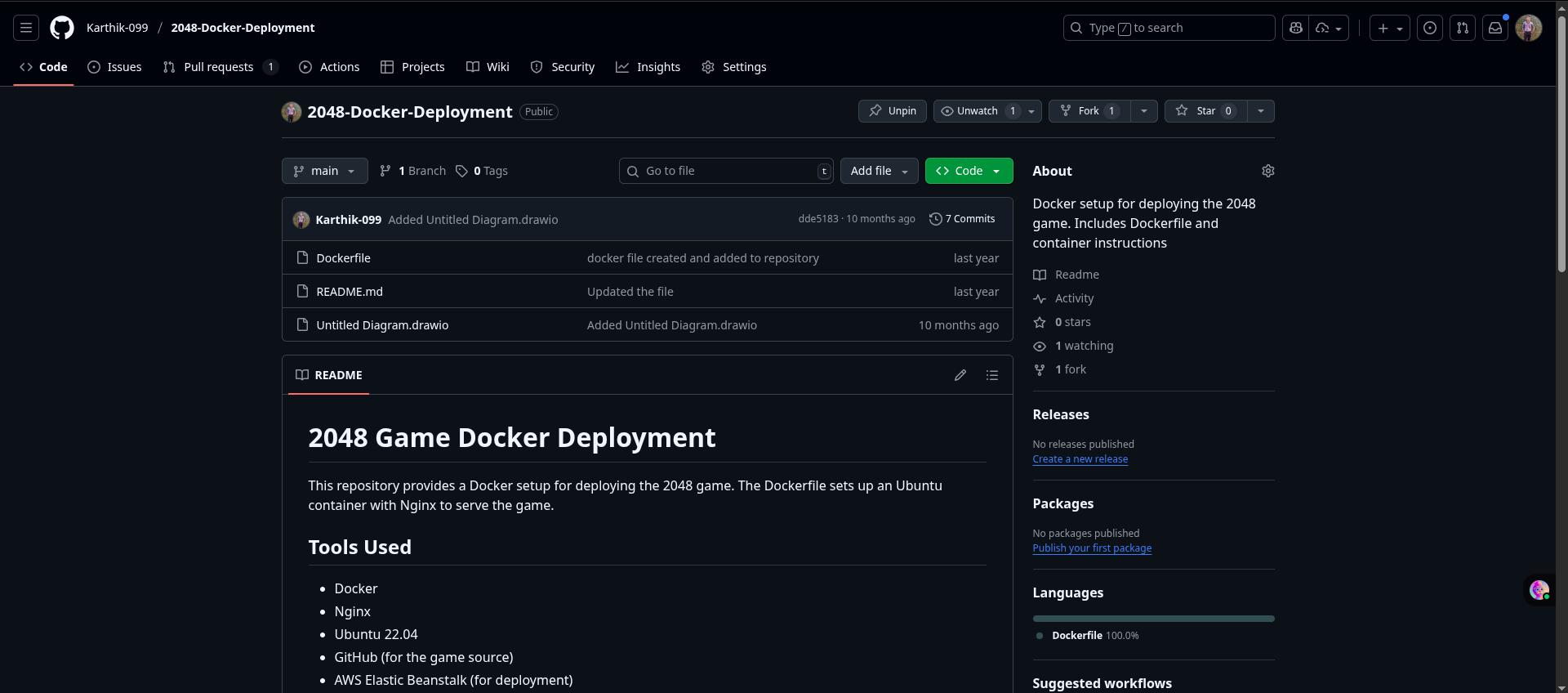Open the user profile avatar menu
This screenshot has height=693, width=1568.
1529,28
